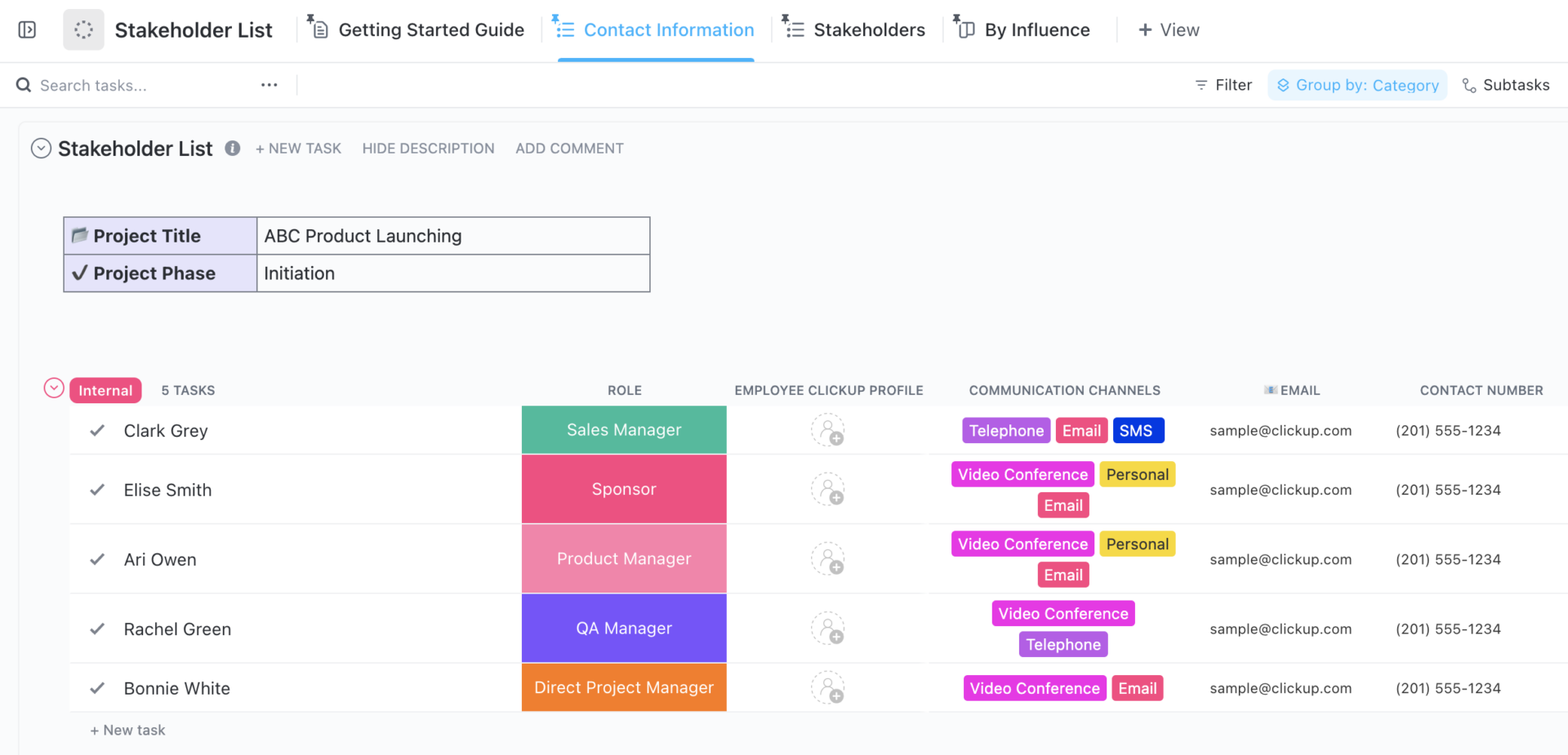Click the info icon beside Stakeholder List
This screenshot has height=755, width=1568.
[233, 149]
